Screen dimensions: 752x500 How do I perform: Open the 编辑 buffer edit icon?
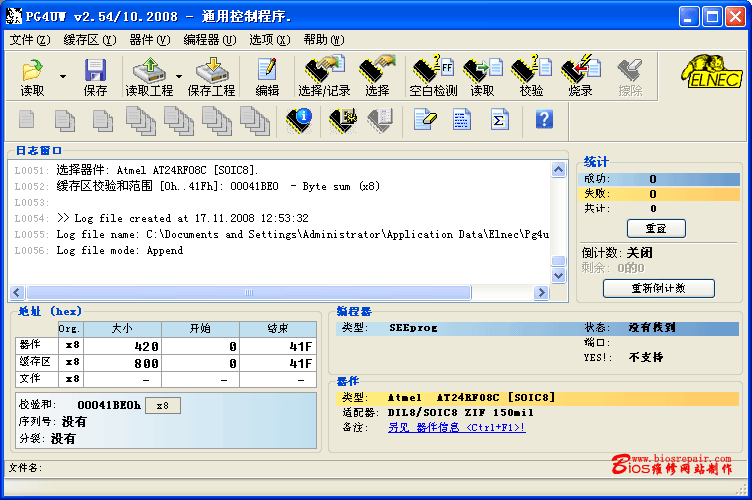pyautogui.click(x=267, y=77)
